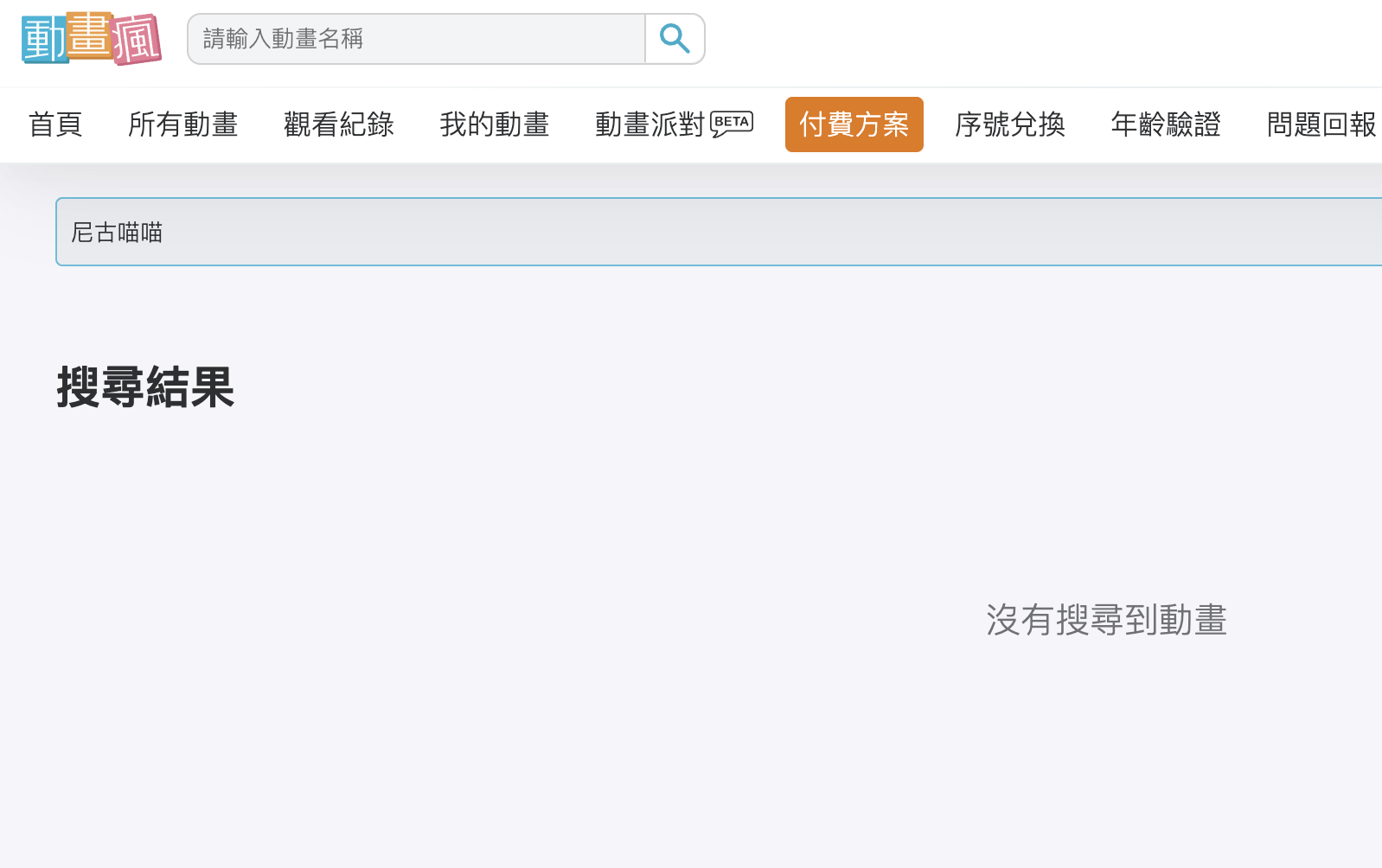The height and width of the screenshot is (868, 1382).
Task: Click the orange 付費方案 button
Action: click(x=854, y=124)
